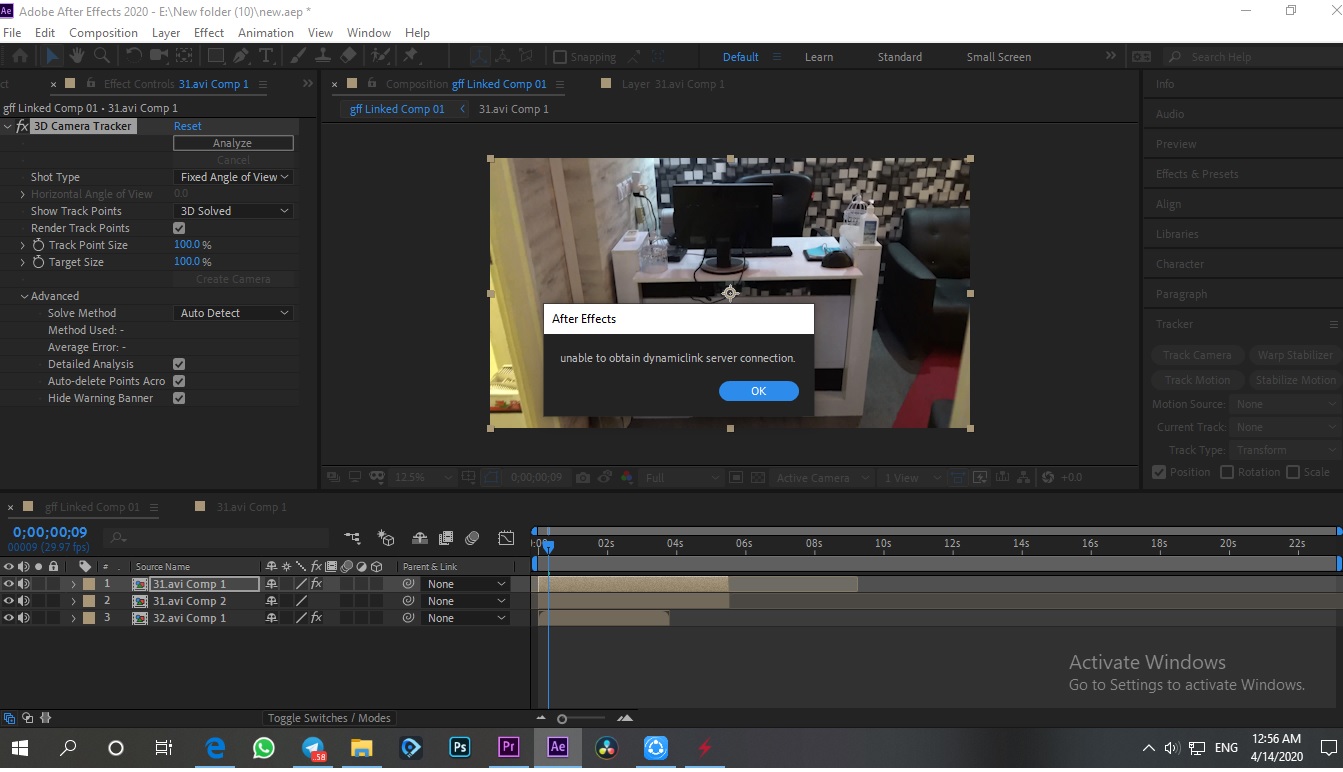Select the Roto Brush tool
Image resolution: width=1343 pixels, height=772 pixels.
pos(379,56)
